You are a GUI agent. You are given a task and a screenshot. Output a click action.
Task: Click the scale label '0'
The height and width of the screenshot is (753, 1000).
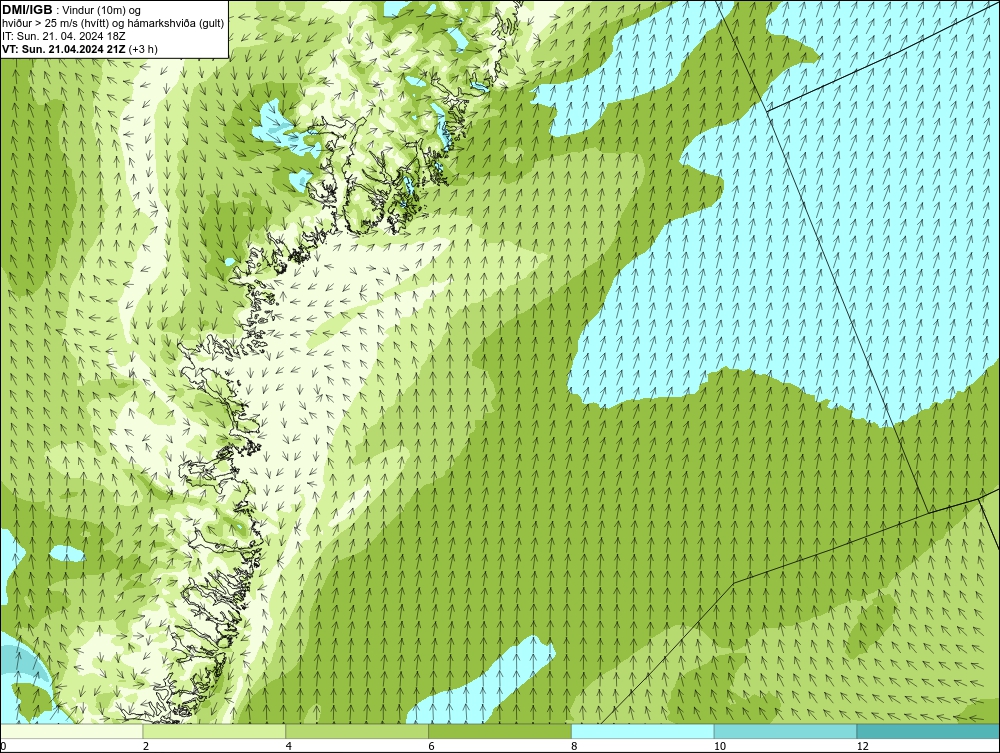tap(3, 746)
